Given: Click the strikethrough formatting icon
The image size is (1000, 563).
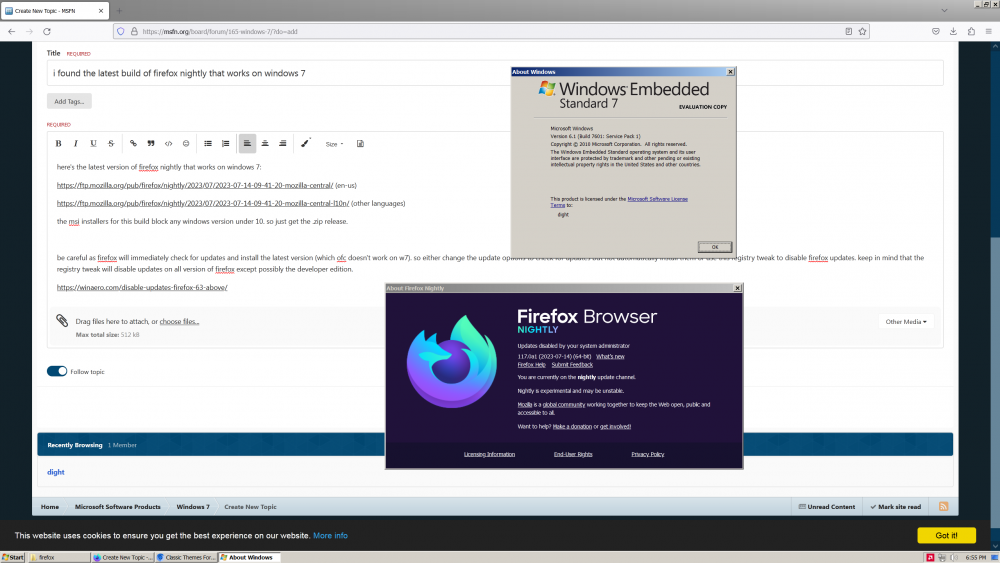Looking at the screenshot, I should tap(110, 144).
